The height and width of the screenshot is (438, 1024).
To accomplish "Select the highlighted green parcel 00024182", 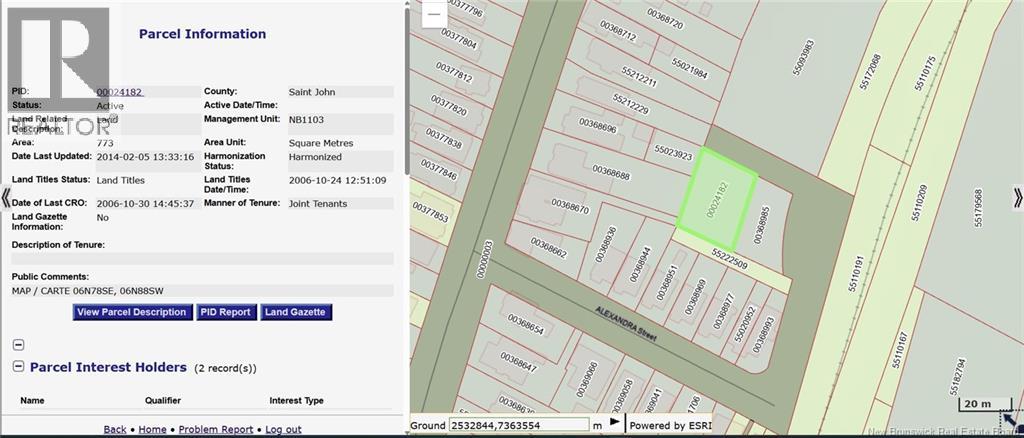I will tap(717, 199).
